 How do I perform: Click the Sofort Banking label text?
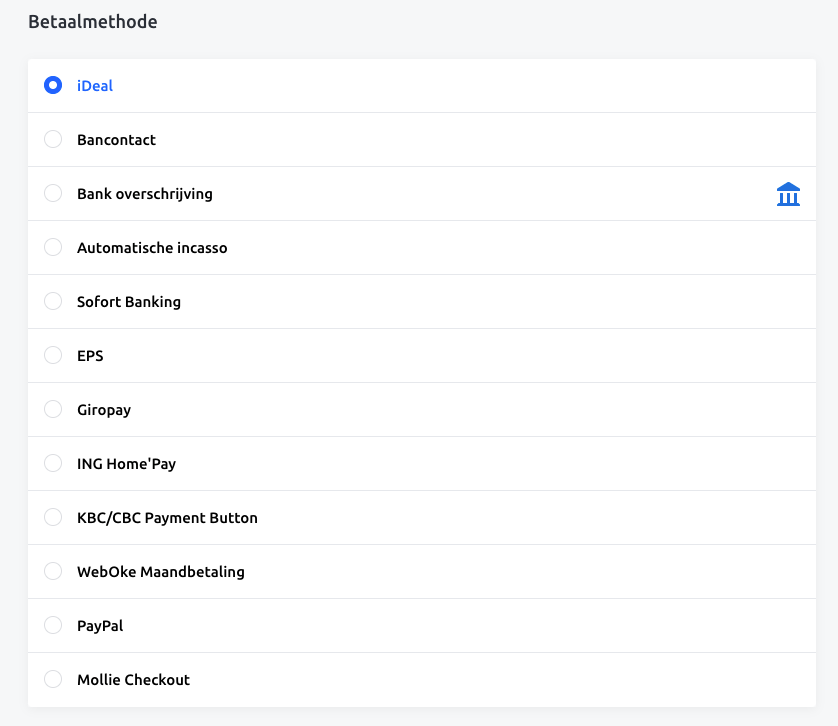(x=129, y=302)
